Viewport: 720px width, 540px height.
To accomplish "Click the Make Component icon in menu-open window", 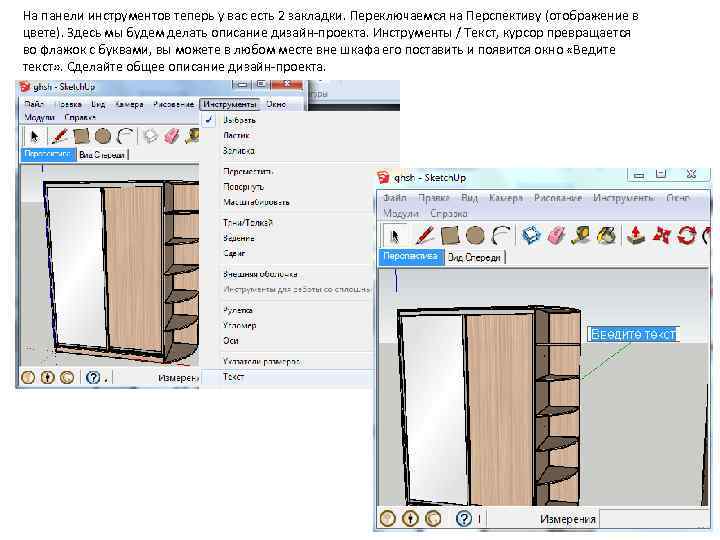I will click(150, 136).
